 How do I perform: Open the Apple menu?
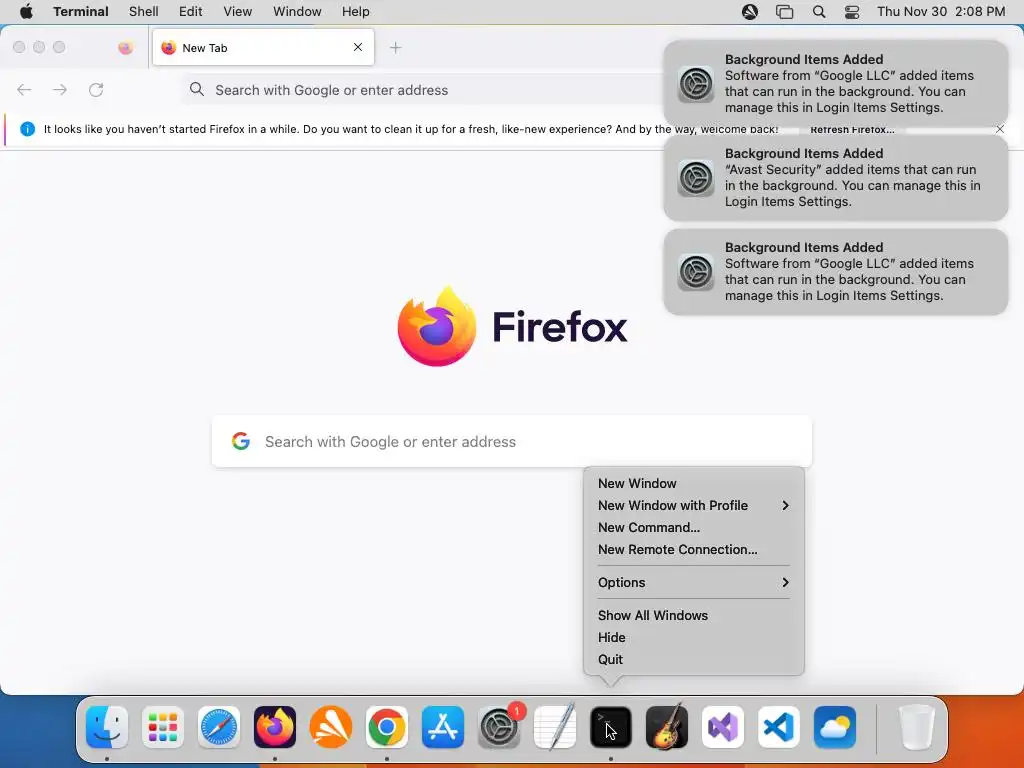26,11
